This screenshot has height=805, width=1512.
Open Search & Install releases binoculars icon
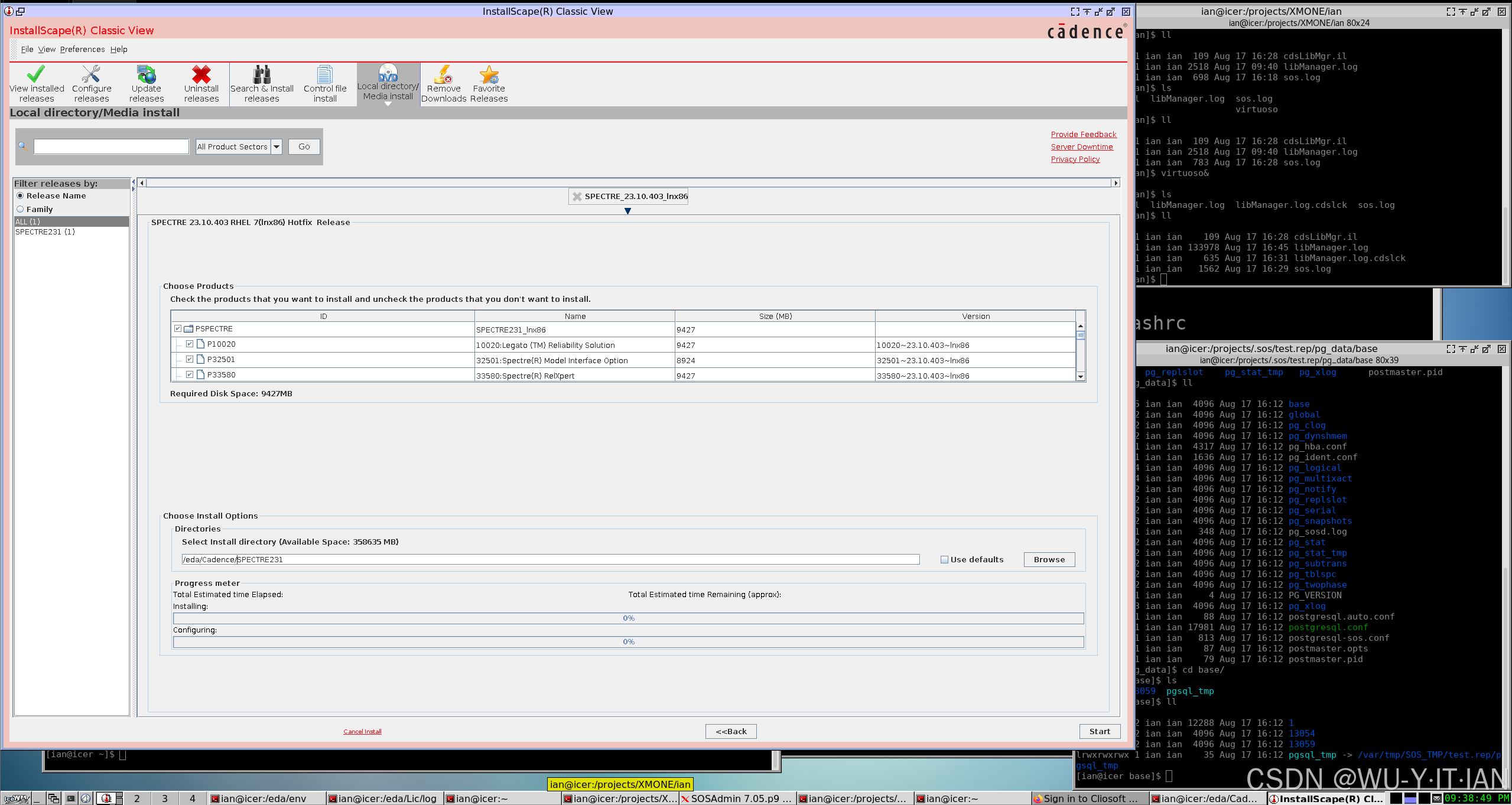point(262,74)
